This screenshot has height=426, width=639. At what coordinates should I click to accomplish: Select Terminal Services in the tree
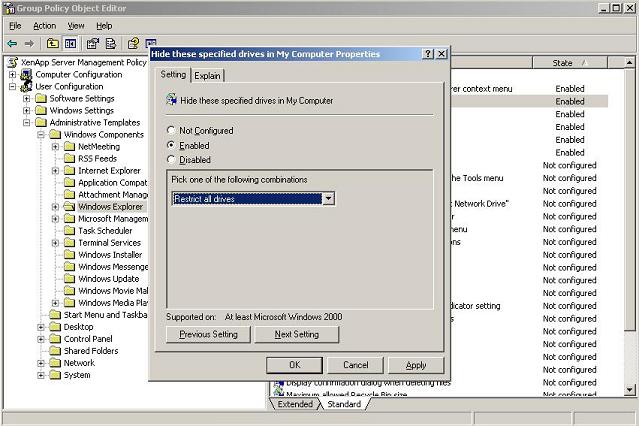109,243
